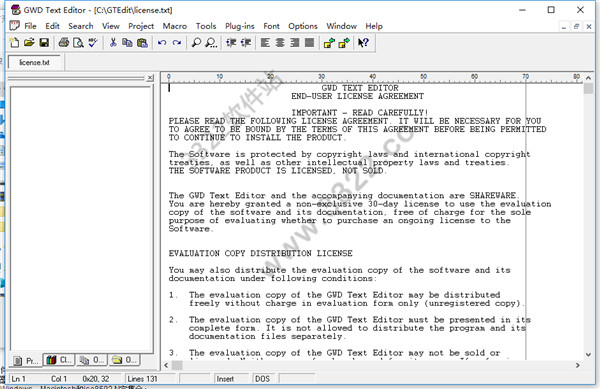Screen dimensions: 600x389
Task: Open the Font menu
Action: pyautogui.click(x=271, y=26)
